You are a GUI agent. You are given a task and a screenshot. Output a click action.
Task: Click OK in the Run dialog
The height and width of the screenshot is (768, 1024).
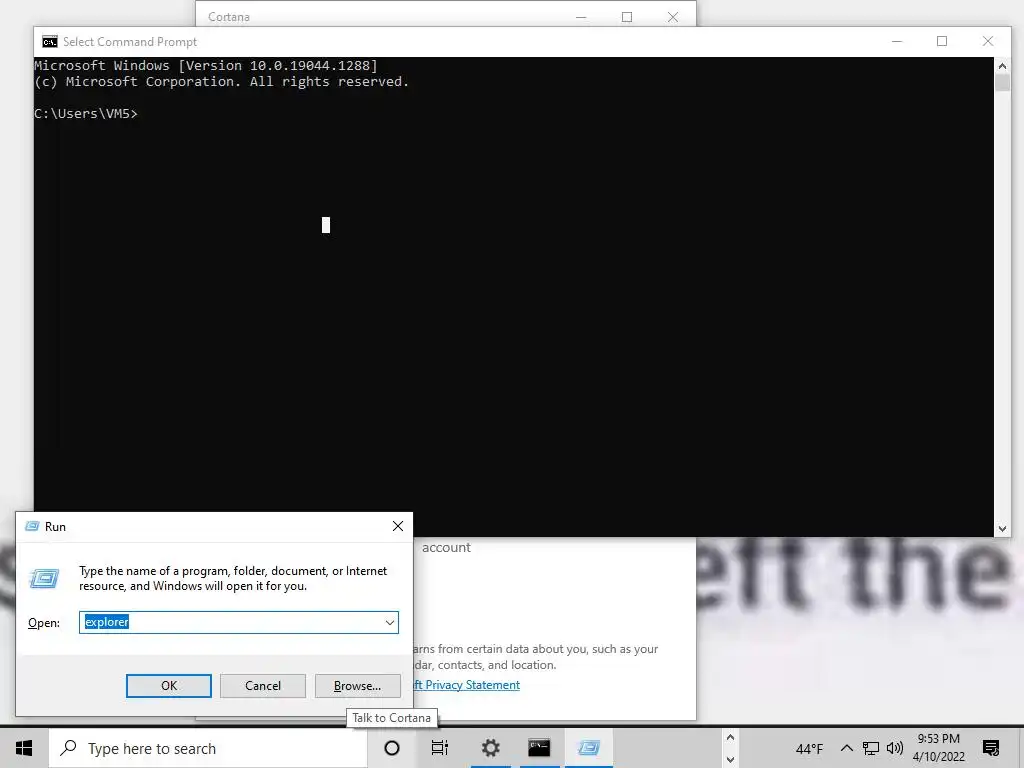click(168, 686)
